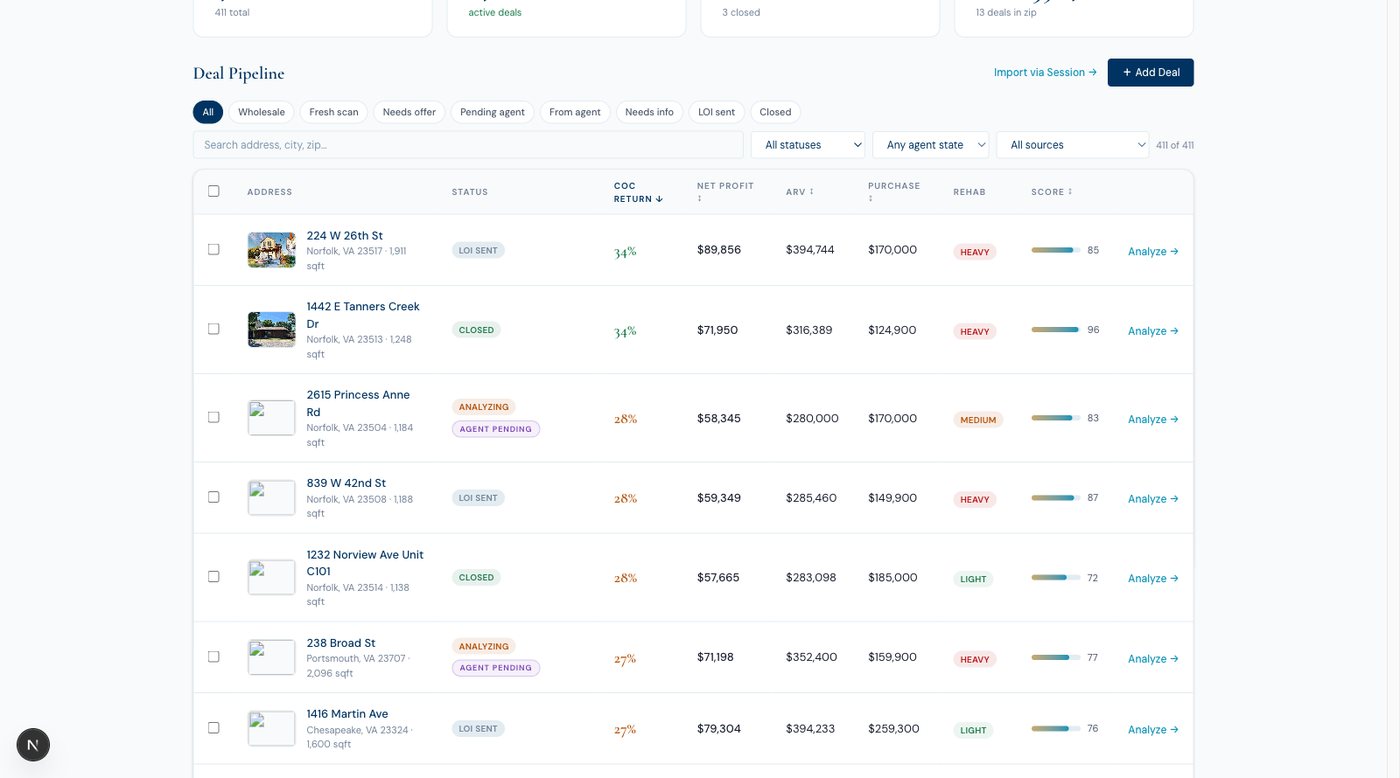Analyze the 224 W 26th St deal

pyautogui.click(x=1153, y=251)
